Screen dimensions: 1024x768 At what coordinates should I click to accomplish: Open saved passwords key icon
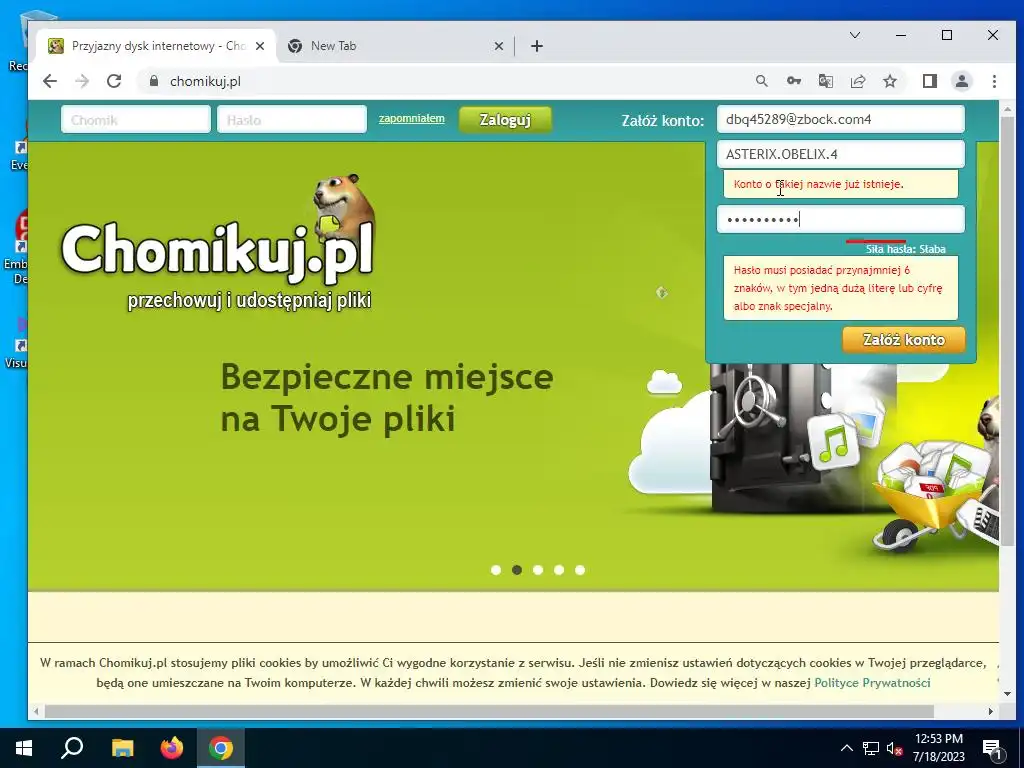coord(793,81)
